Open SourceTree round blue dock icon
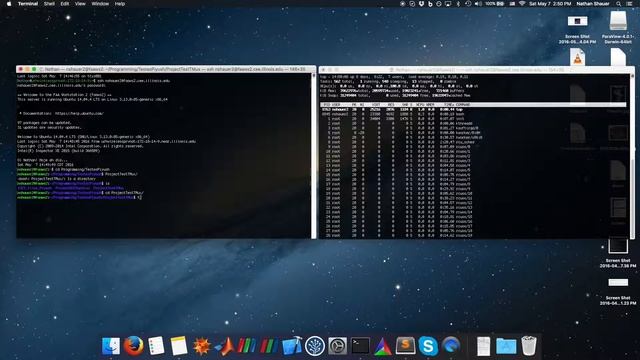The height and width of the screenshot is (360, 640). (315, 346)
